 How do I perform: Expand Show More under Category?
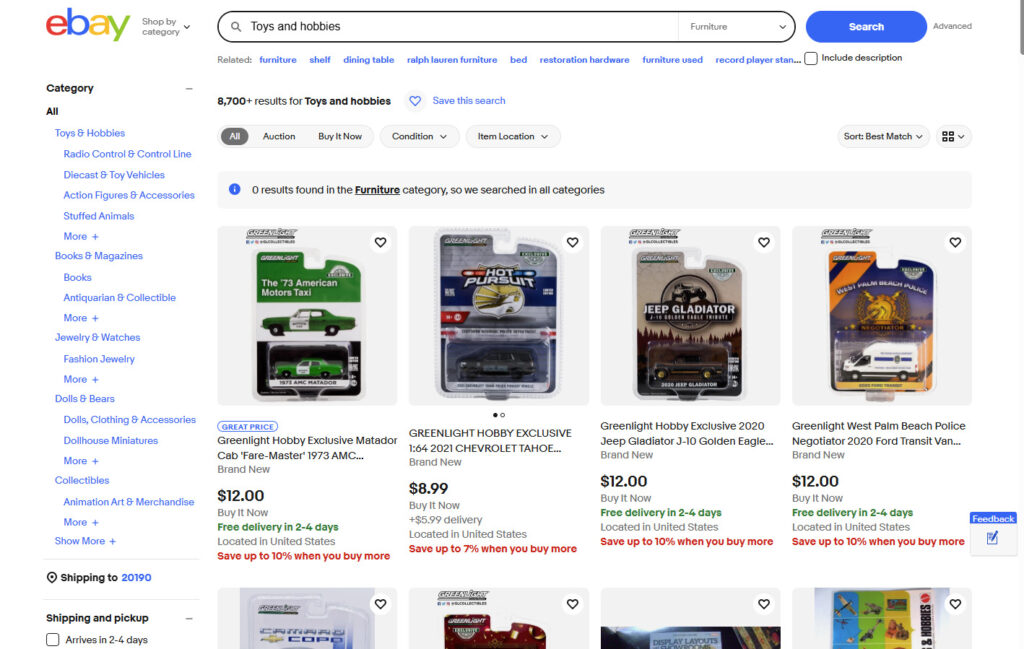[84, 540]
